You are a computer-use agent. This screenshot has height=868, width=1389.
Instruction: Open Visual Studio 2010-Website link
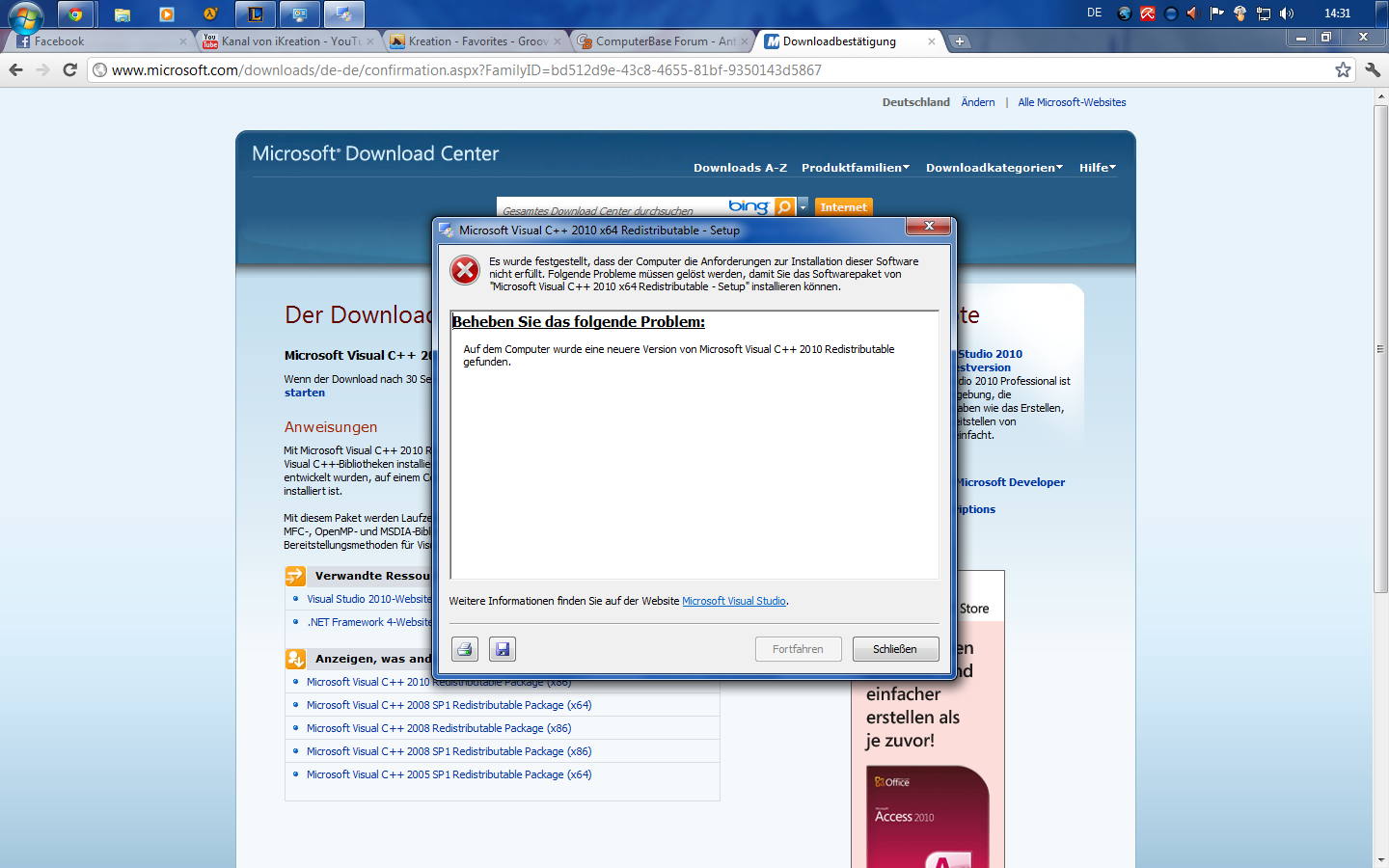[369, 599]
